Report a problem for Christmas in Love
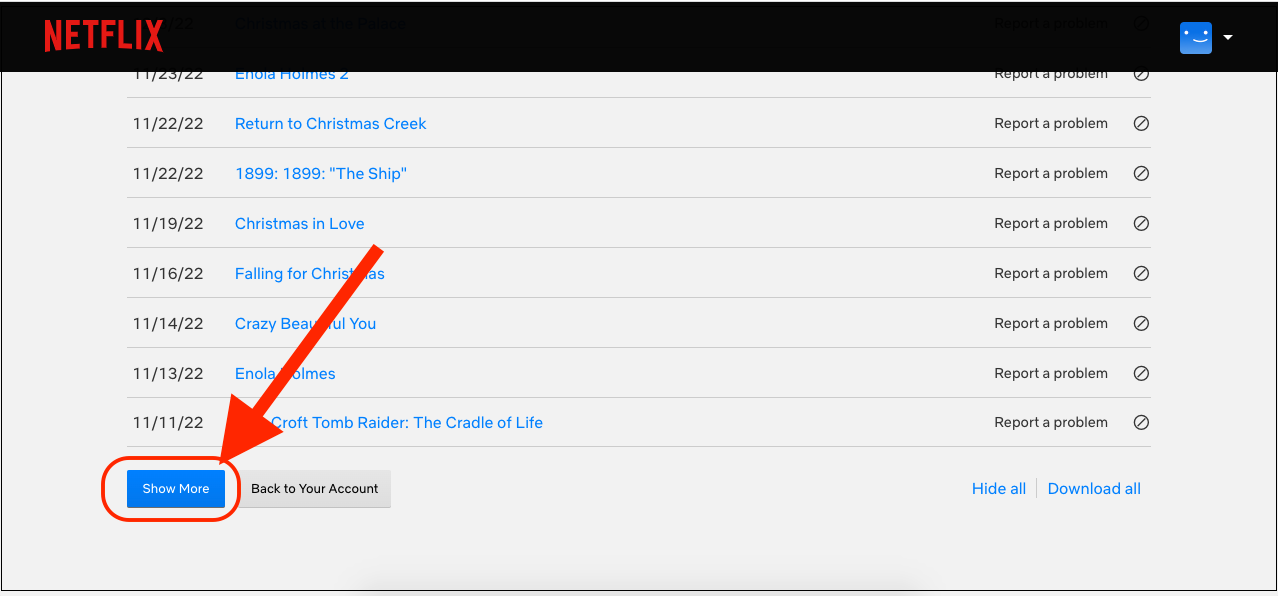 (x=1051, y=224)
